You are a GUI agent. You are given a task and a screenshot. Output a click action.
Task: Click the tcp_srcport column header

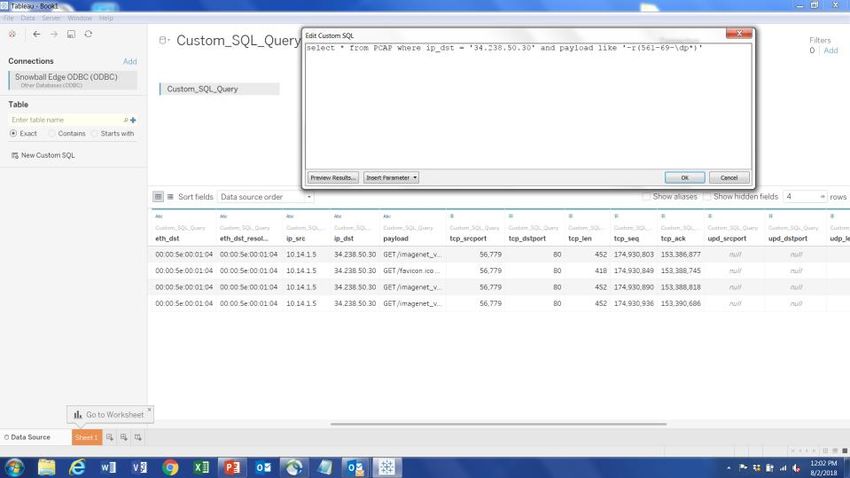[x=469, y=238]
